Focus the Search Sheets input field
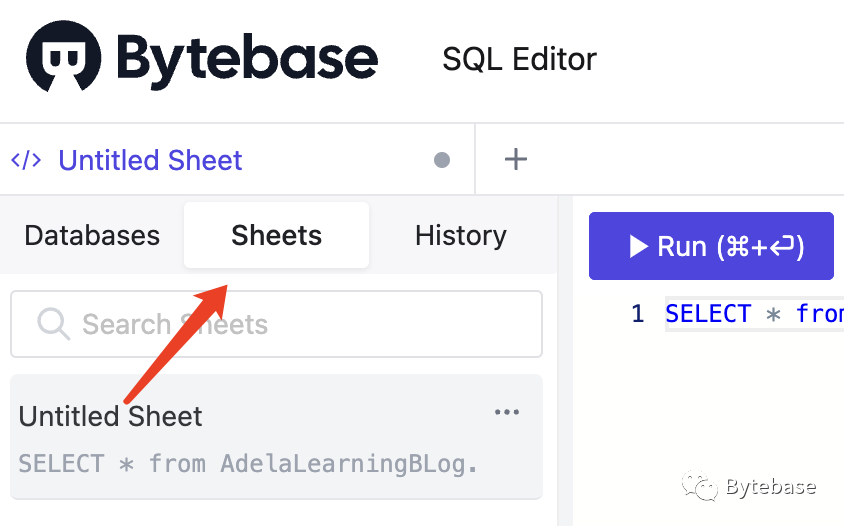The image size is (844, 526). tap(290, 324)
